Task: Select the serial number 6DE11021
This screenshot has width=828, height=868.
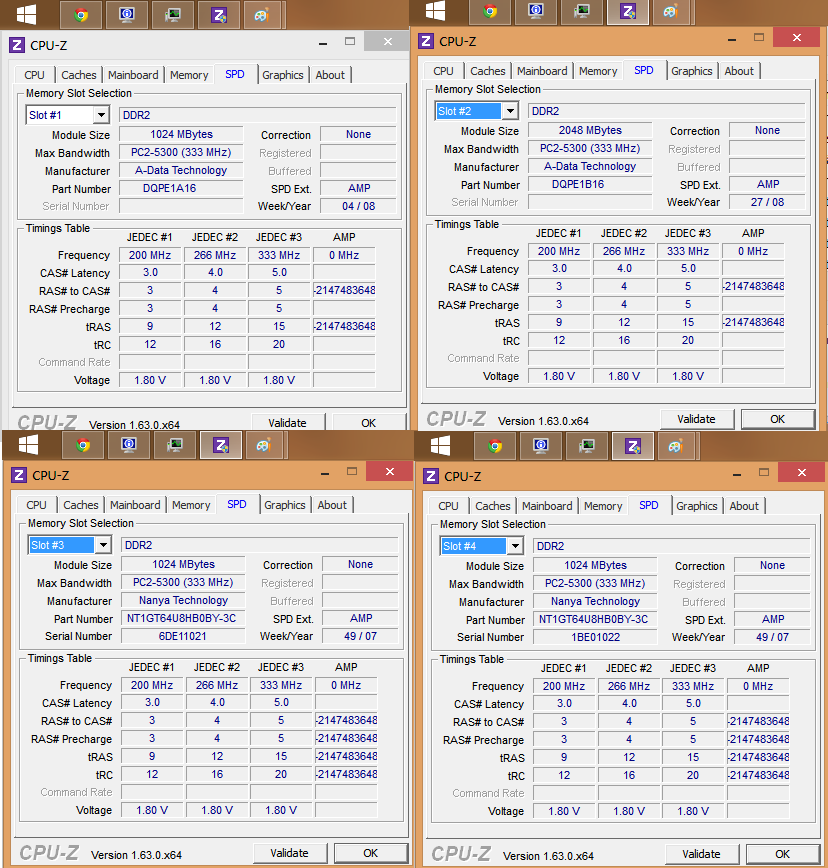Action: pyautogui.click(x=183, y=636)
